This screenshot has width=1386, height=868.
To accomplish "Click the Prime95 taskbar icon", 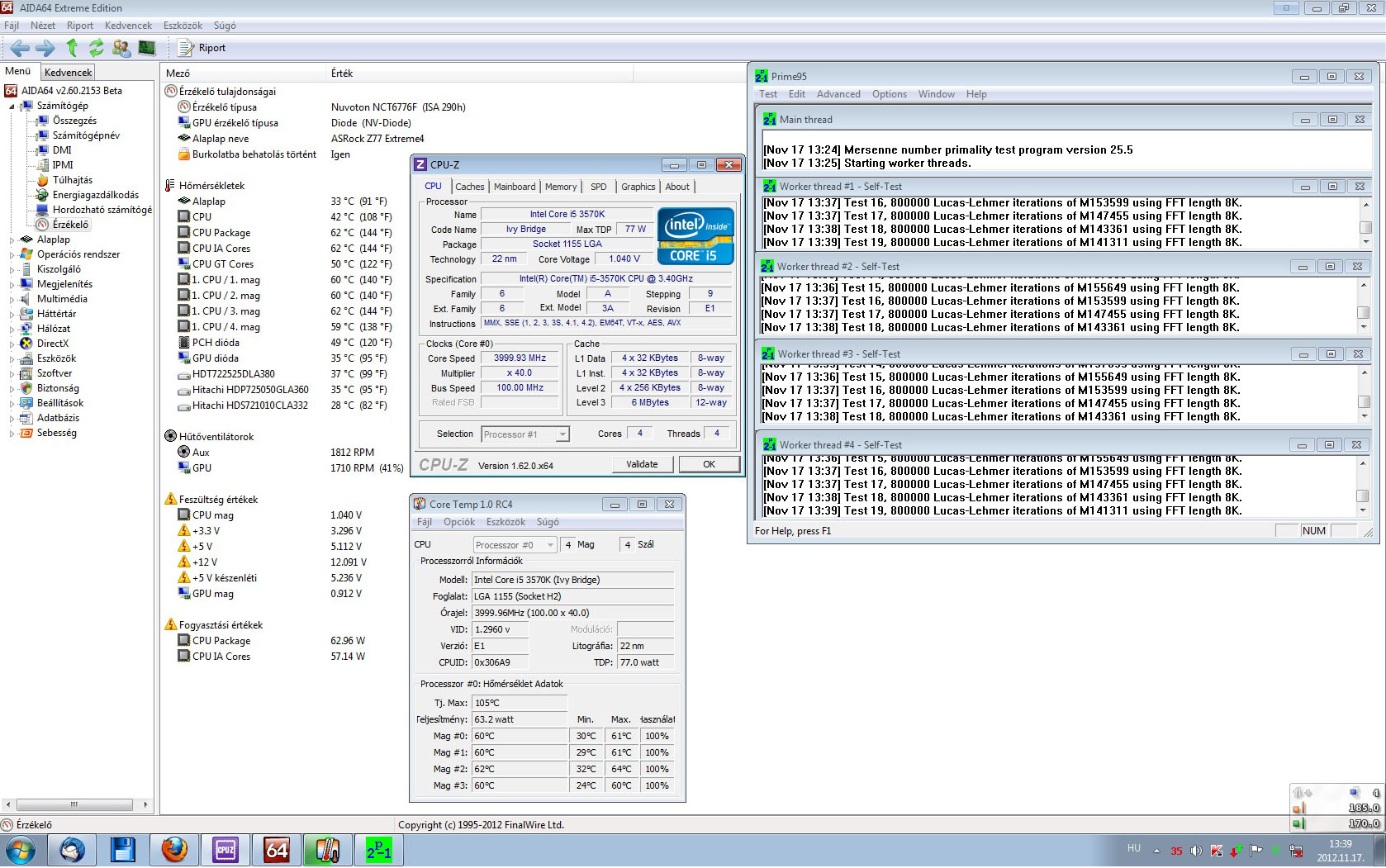I will click(378, 849).
